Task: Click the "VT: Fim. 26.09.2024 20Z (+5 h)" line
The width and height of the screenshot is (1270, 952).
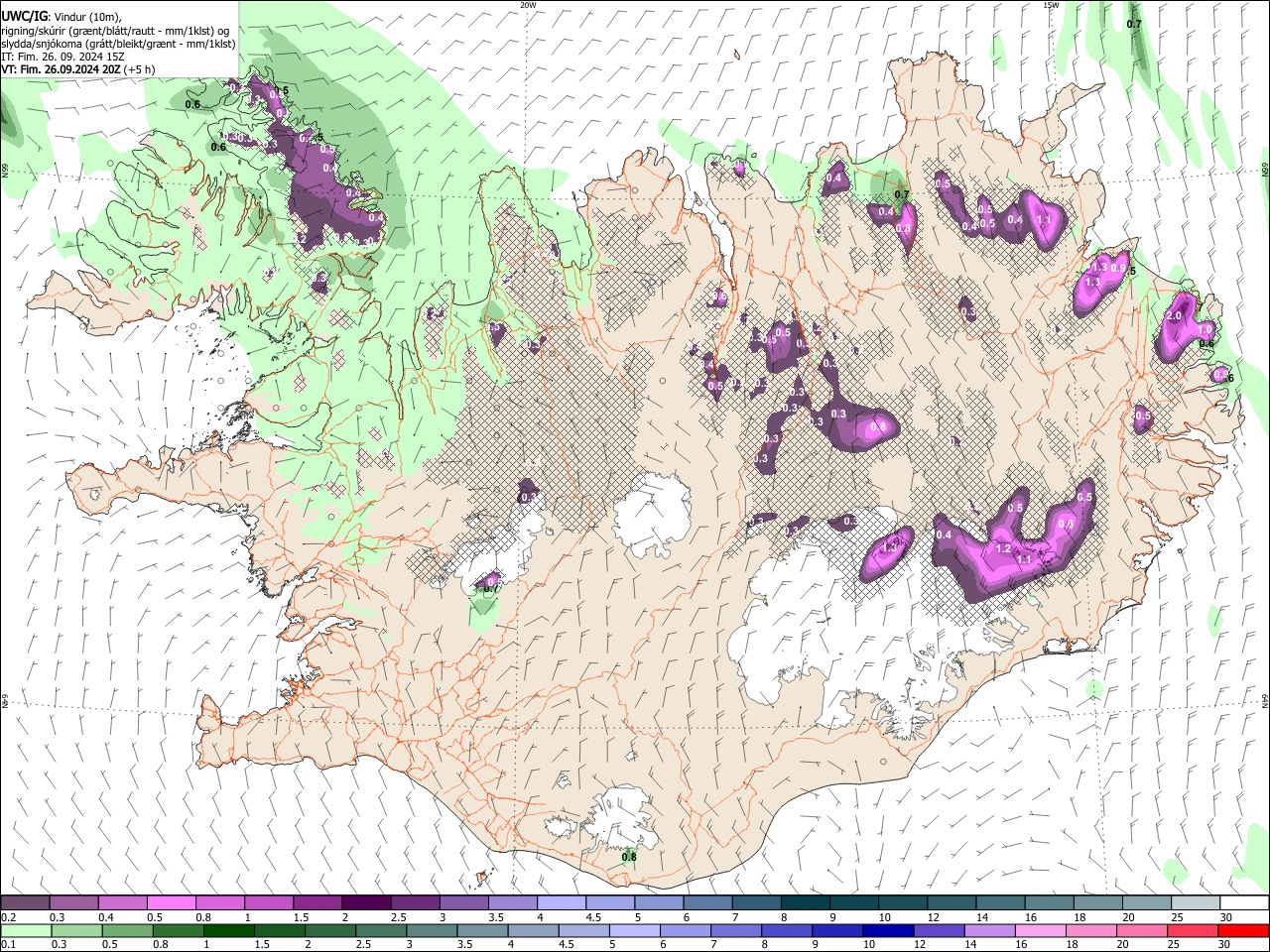Action: pos(78,69)
